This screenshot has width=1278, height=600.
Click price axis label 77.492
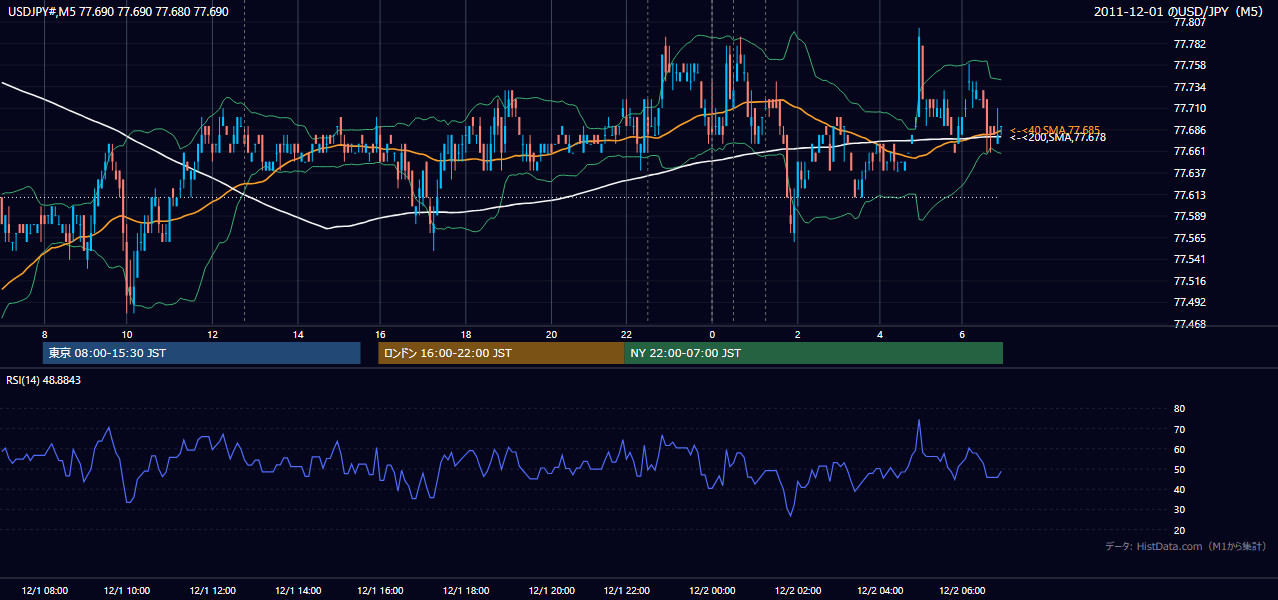(1191, 303)
